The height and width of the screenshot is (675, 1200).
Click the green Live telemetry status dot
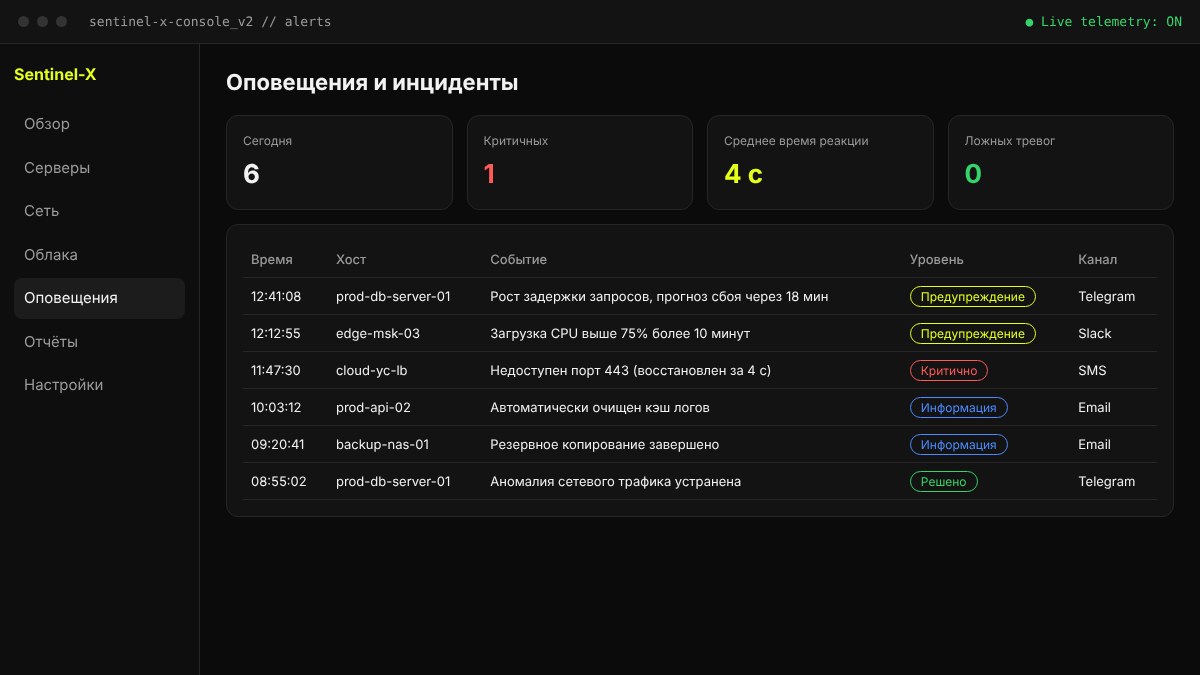point(1030,22)
